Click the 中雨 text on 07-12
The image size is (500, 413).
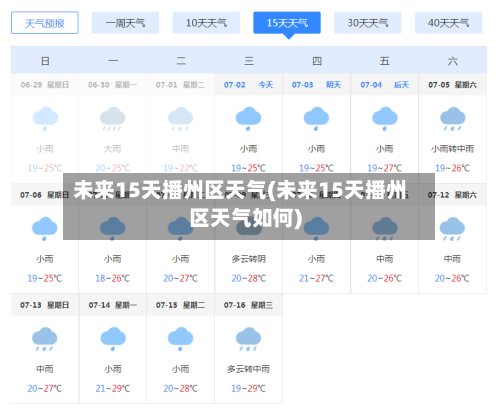pyautogui.click(x=452, y=259)
